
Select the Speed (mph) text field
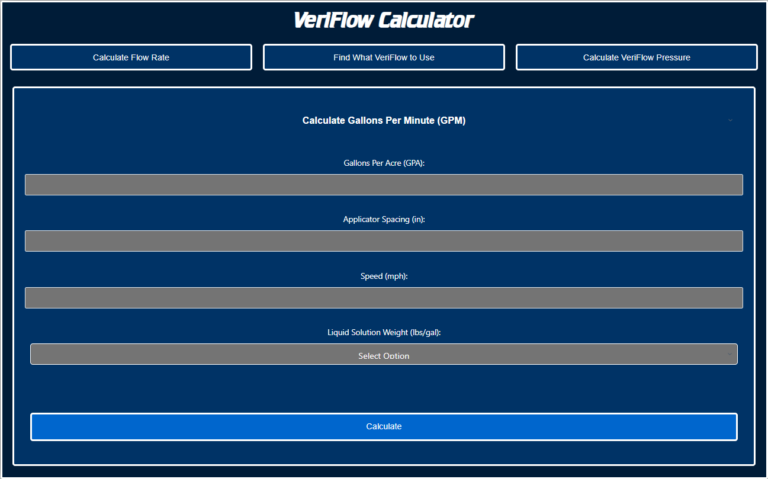tap(384, 298)
